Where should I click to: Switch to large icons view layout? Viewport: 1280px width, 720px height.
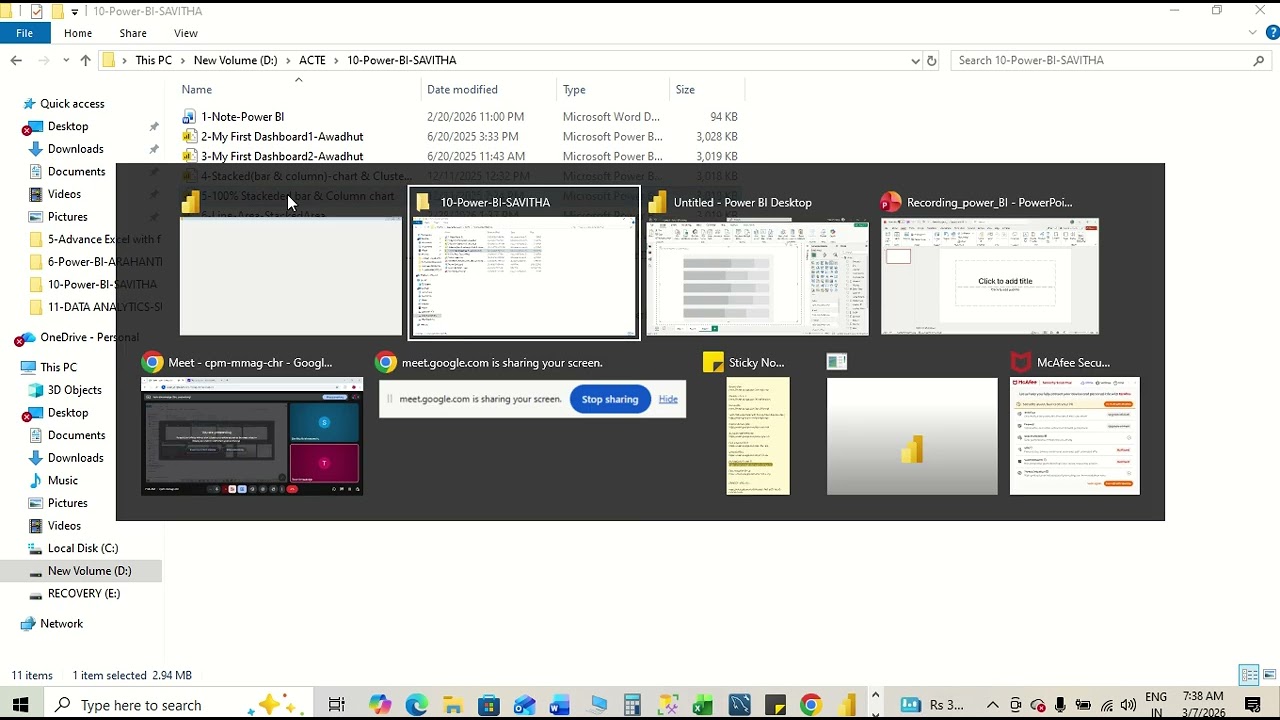1269,675
